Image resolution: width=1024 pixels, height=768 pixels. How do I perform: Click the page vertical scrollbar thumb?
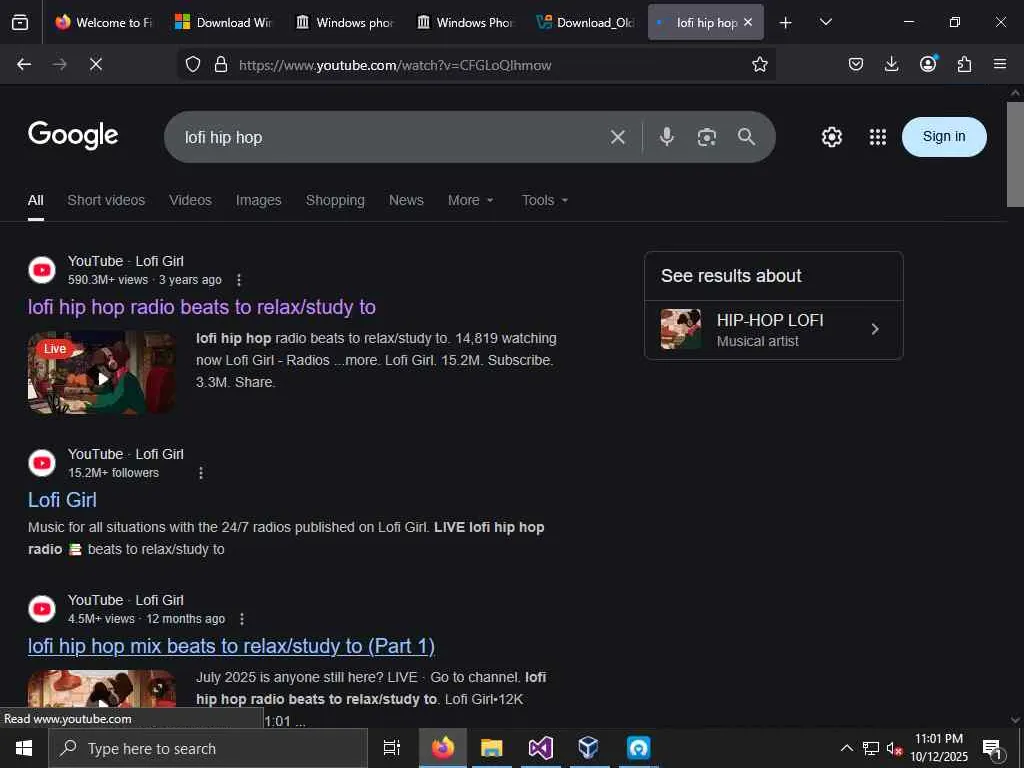point(1015,154)
